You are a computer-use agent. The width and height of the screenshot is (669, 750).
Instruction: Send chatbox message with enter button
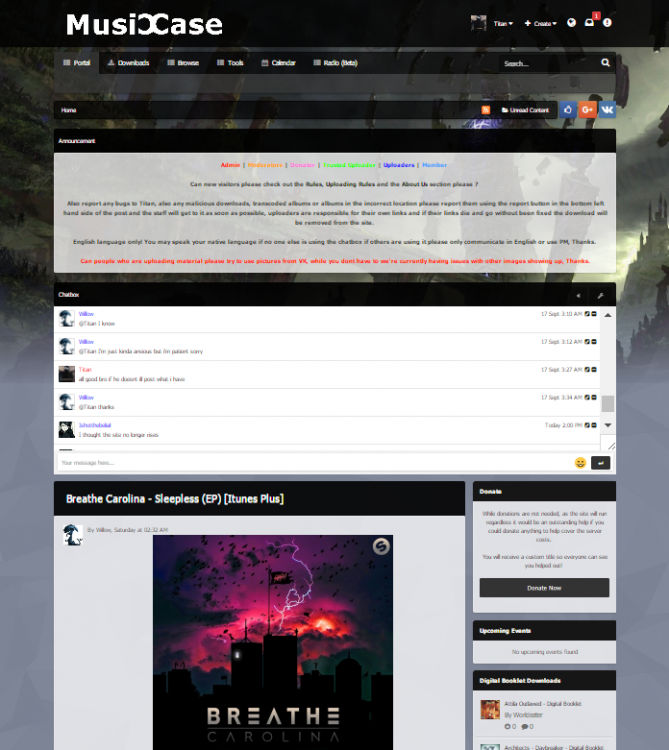(x=600, y=463)
